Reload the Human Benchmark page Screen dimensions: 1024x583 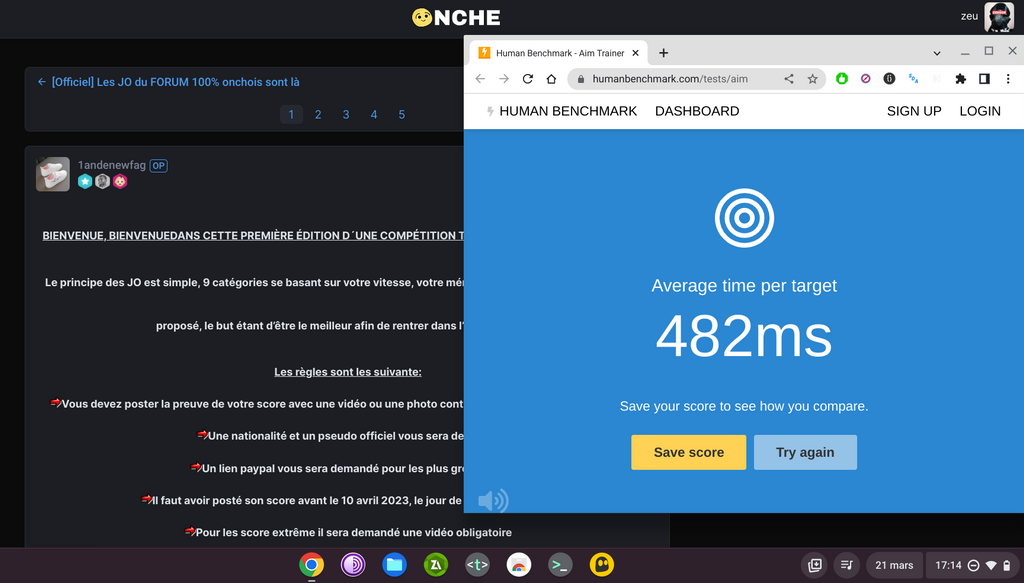coord(528,79)
